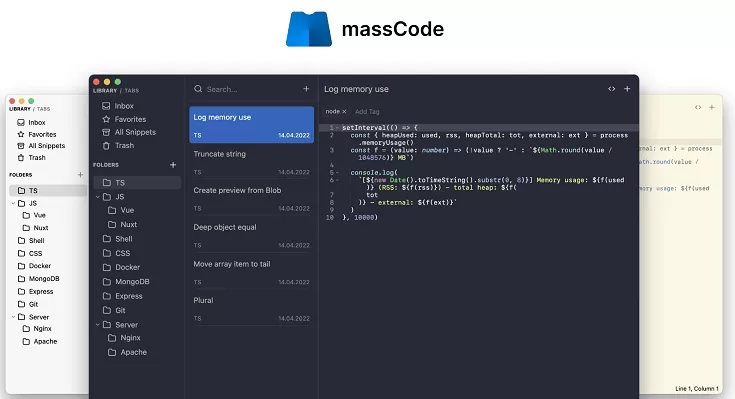This screenshot has width=735, height=399.
Task: Open the Apache folder in dark window
Action: (x=134, y=352)
